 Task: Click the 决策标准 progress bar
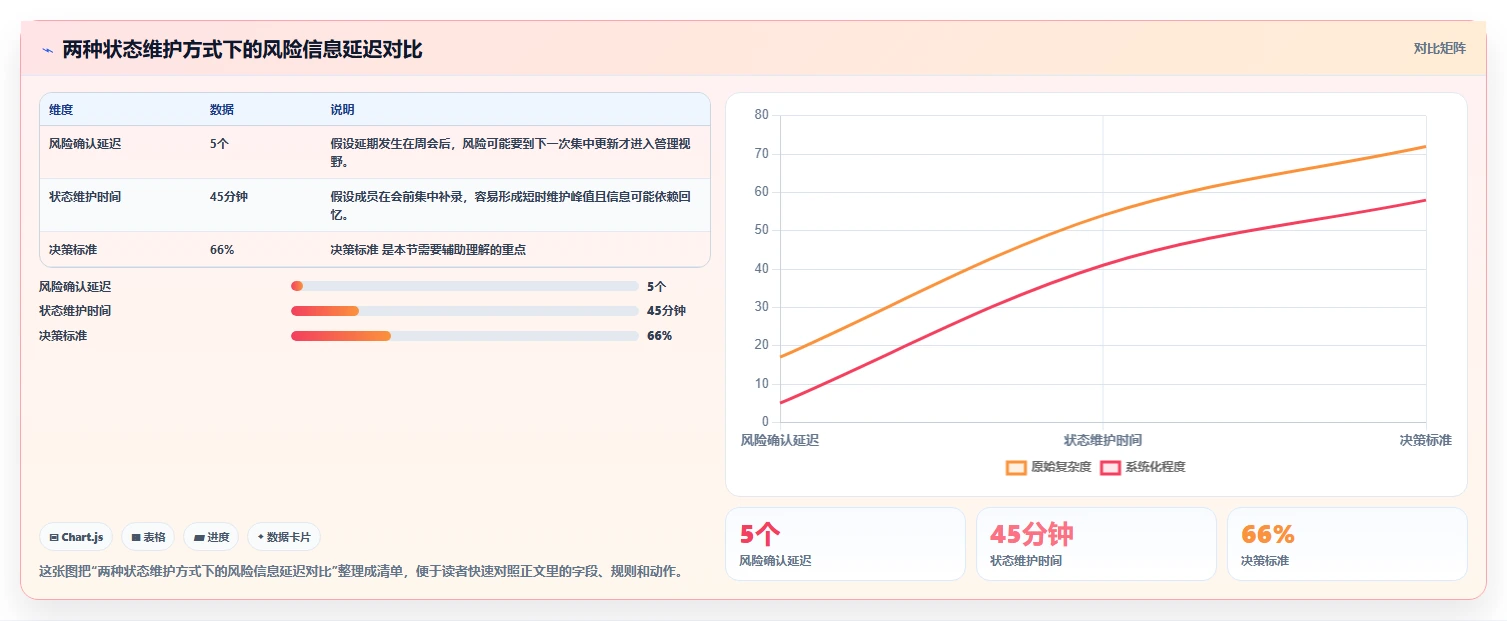tap(464, 335)
